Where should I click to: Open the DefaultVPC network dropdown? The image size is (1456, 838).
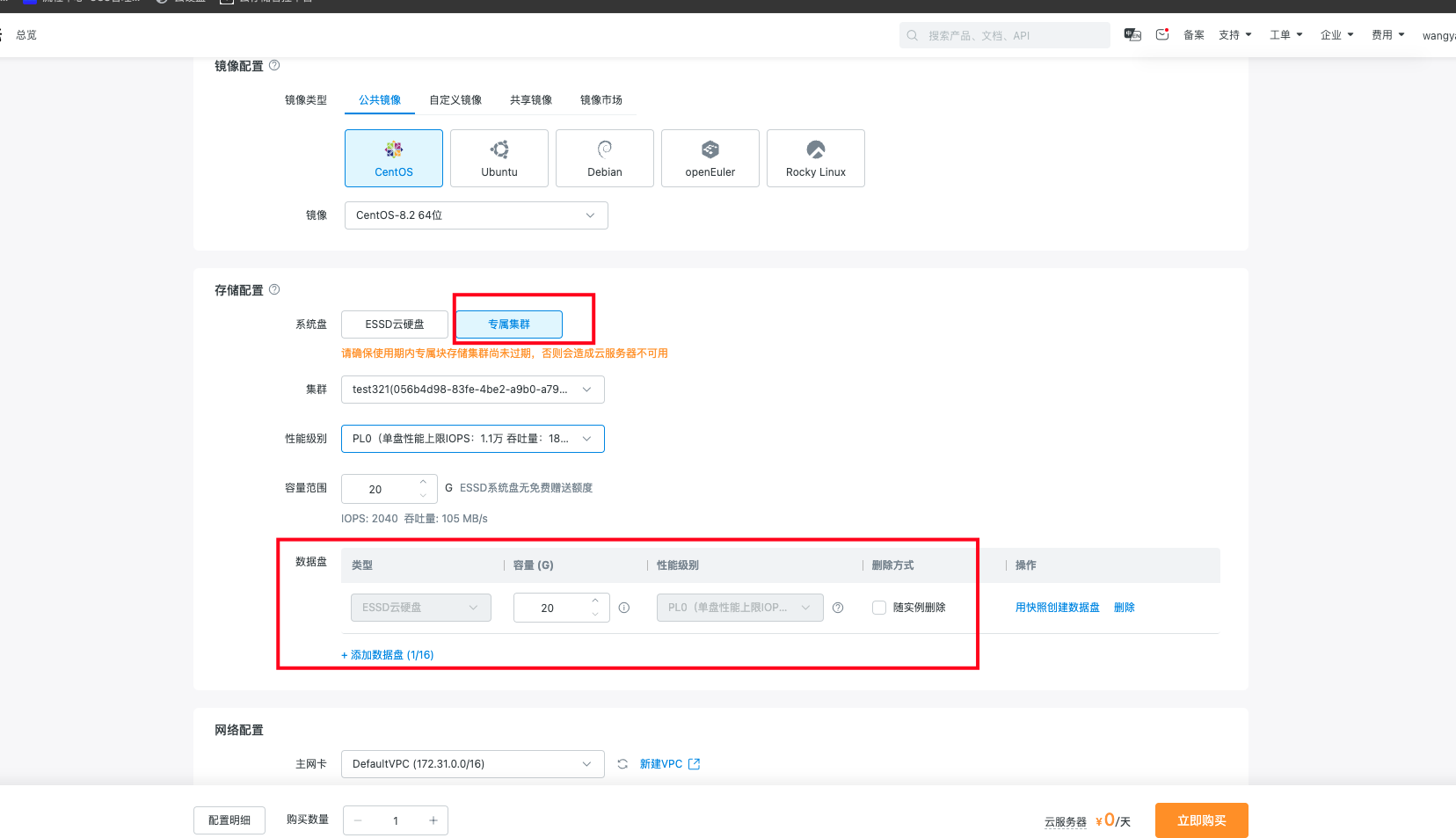click(472, 764)
